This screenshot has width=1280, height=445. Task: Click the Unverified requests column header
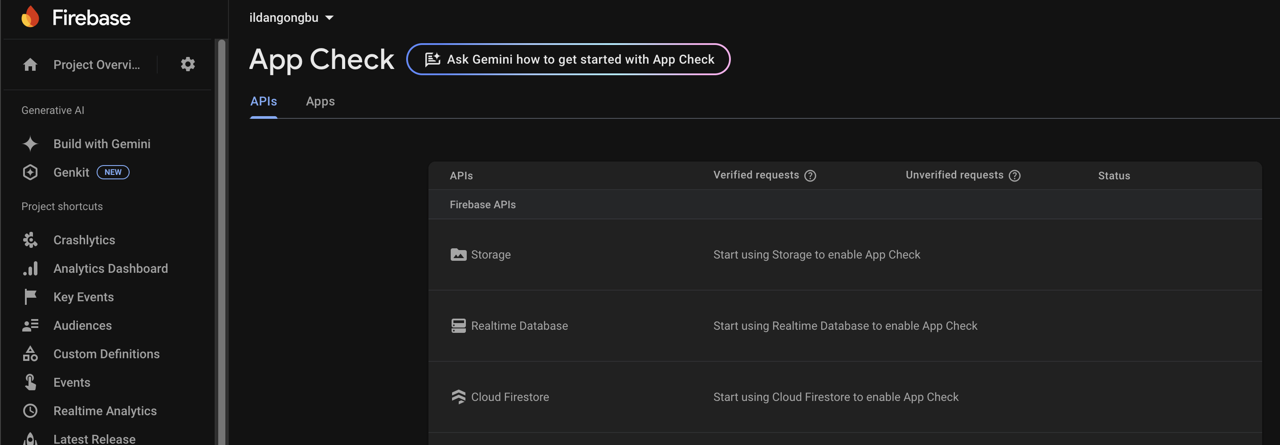coord(954,175)
